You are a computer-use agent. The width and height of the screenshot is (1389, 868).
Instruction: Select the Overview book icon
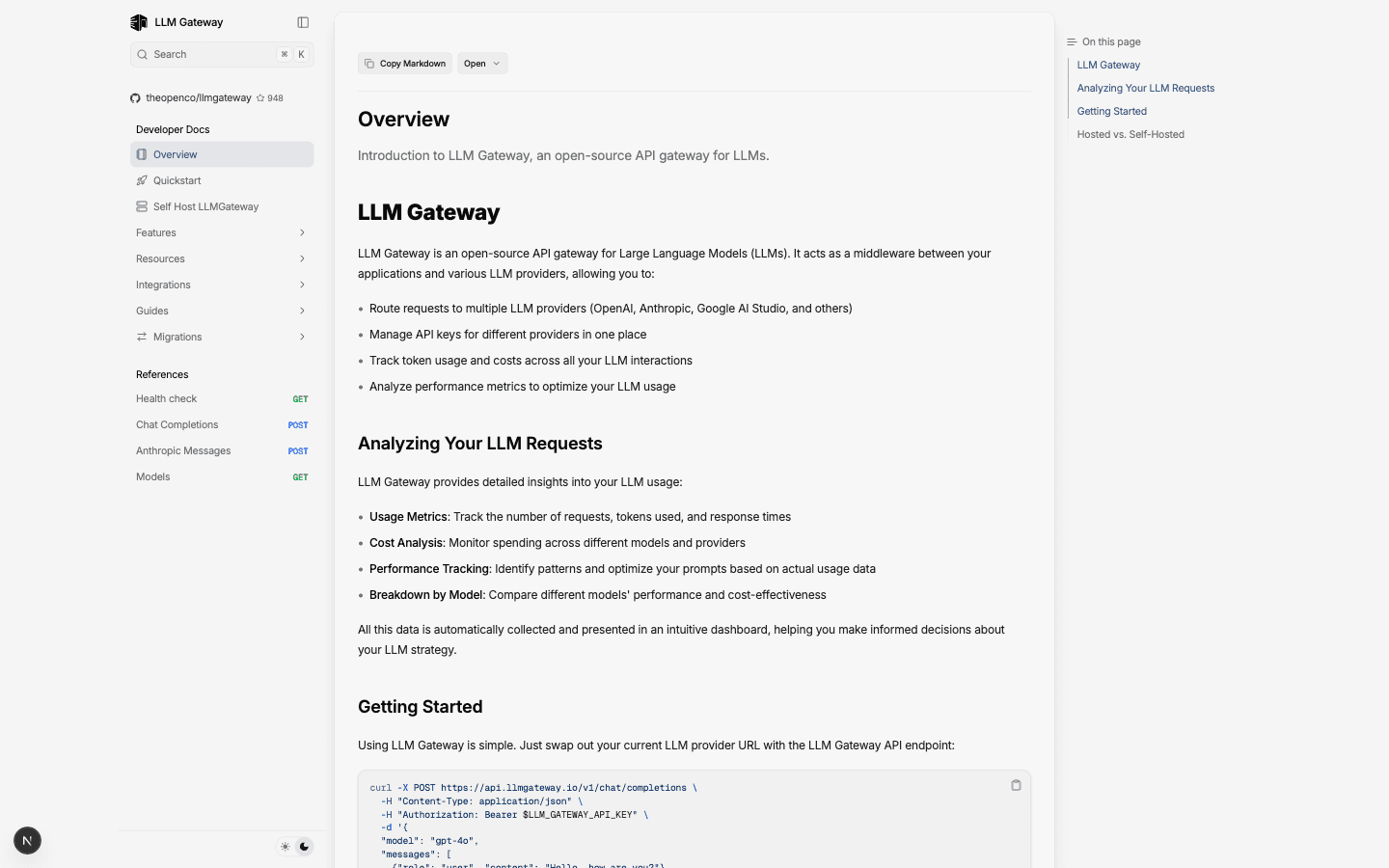click(x=143, y=154)
